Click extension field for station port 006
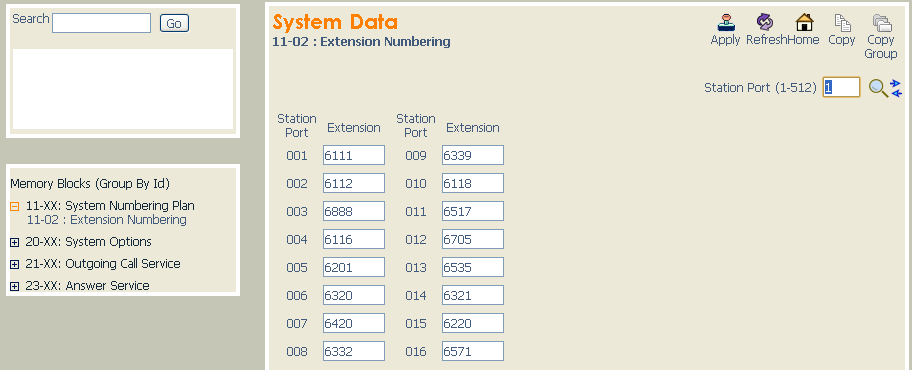This screenshot has height=370, width=912. pos(354,295)
